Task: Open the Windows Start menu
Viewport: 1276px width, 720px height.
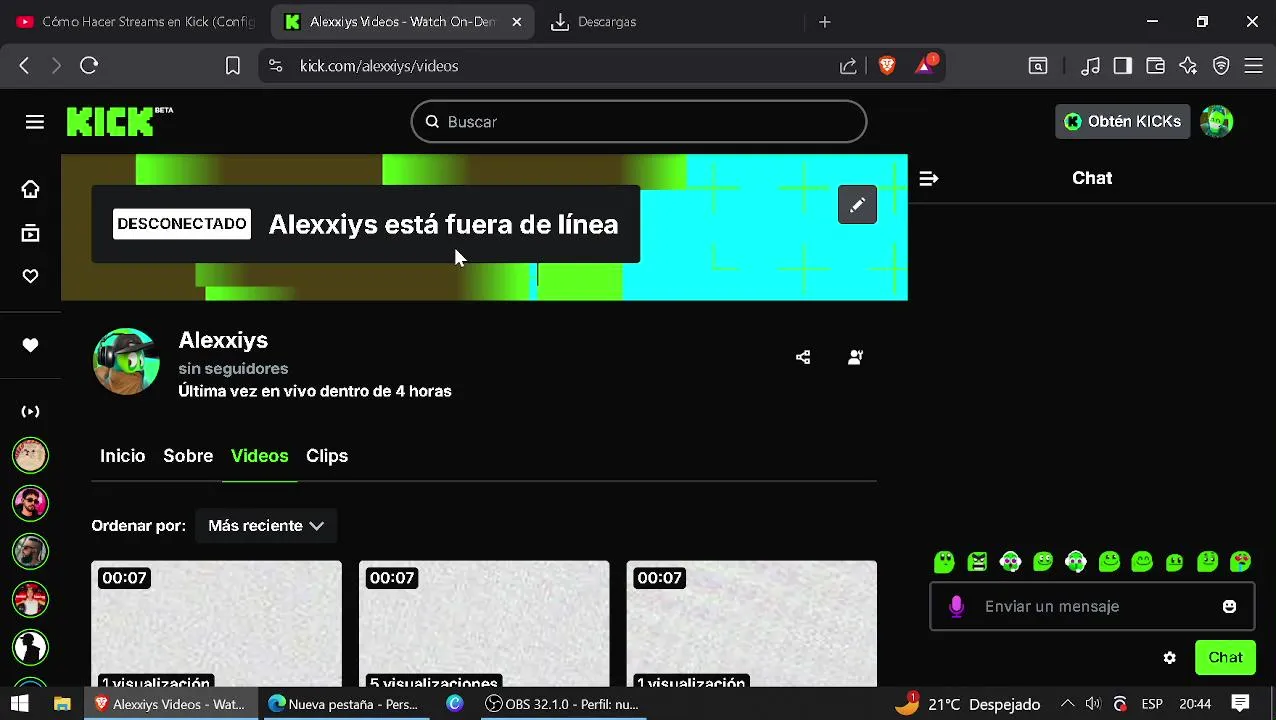Action: [x=20, y=704]
